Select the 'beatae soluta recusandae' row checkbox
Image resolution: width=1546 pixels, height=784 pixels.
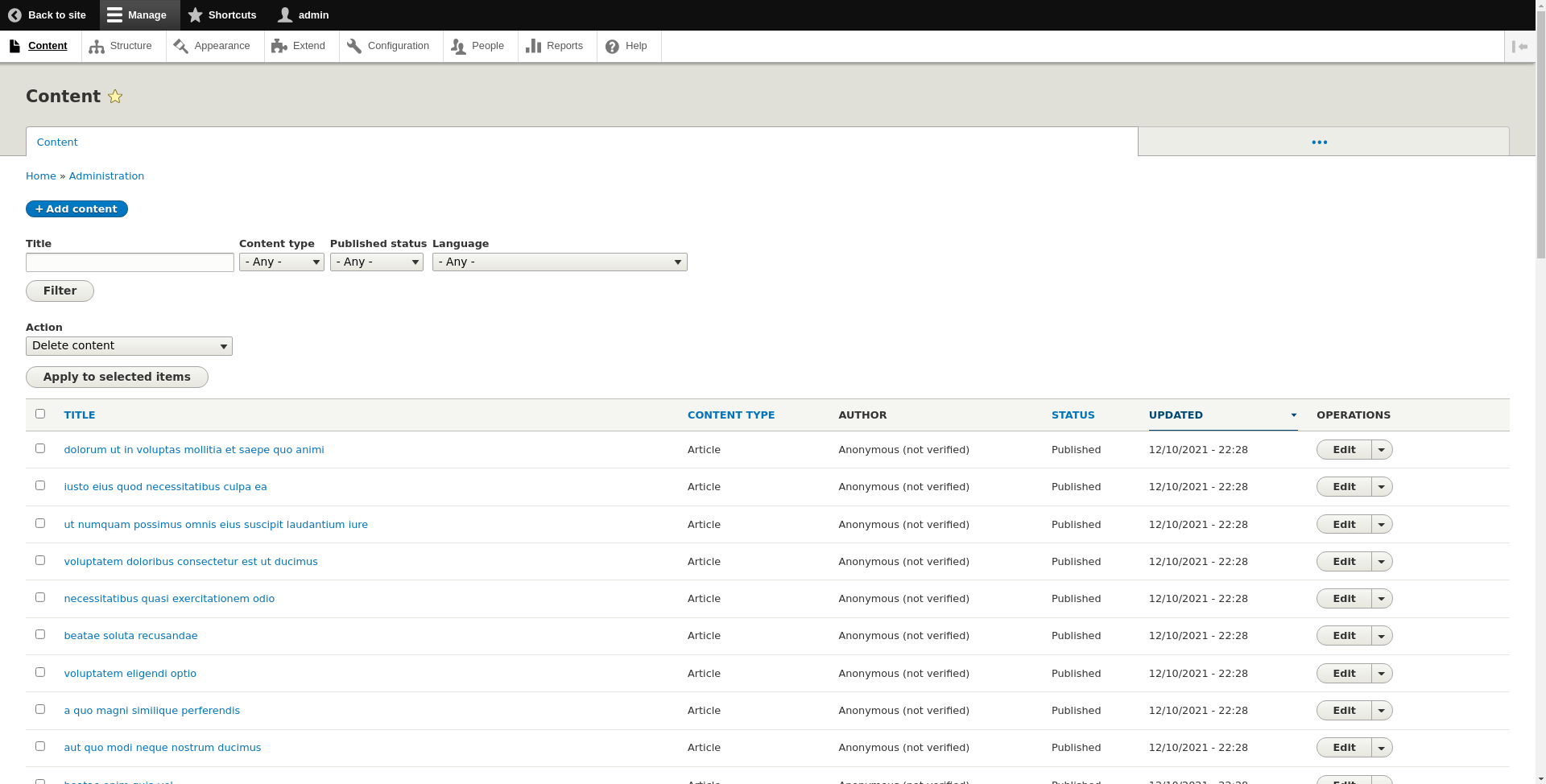pos(40,634)
